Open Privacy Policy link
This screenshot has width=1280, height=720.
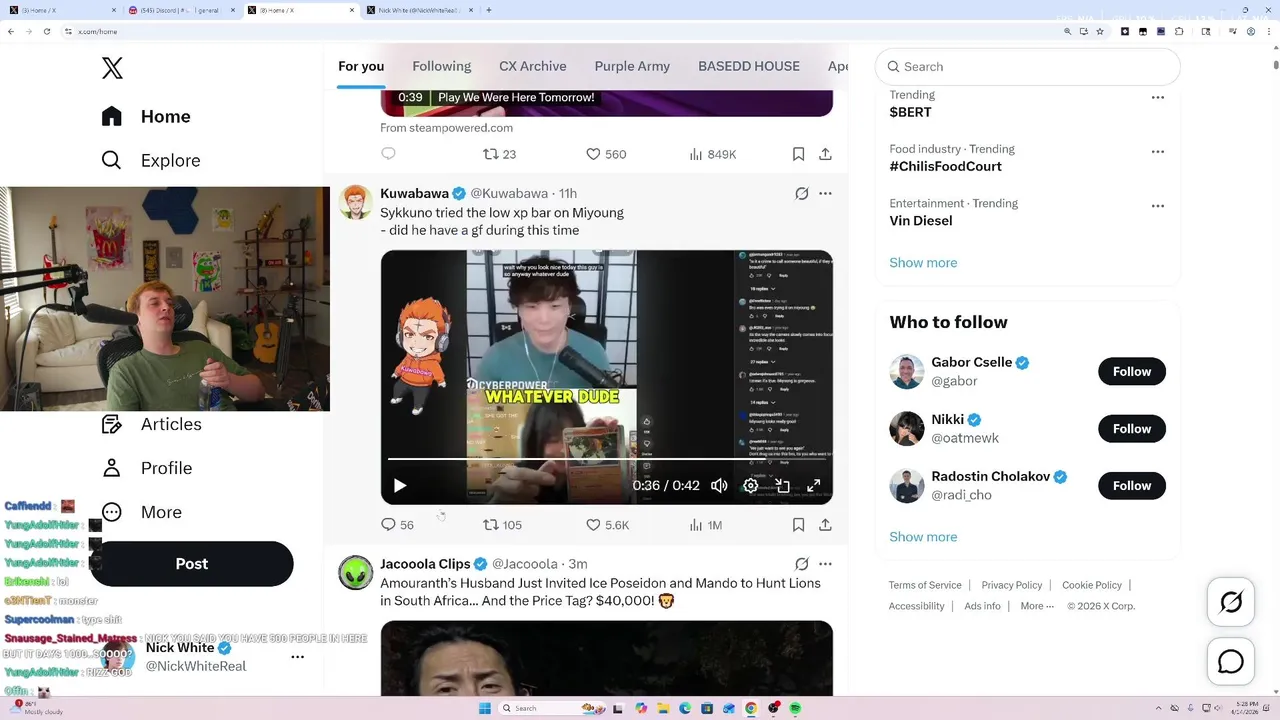pos(1011,585)
